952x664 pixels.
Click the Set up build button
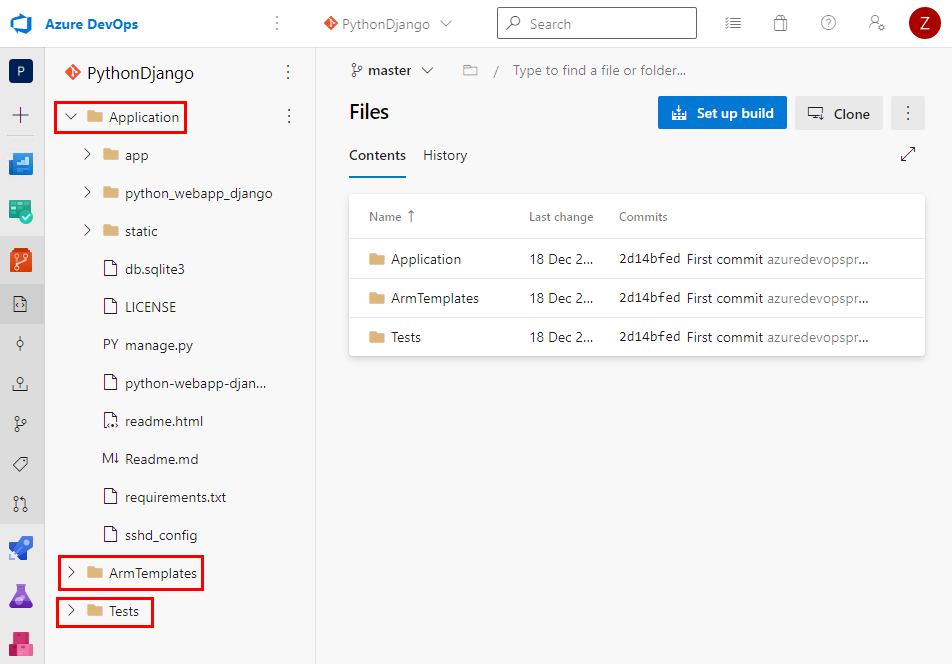(x=722, y=113)
